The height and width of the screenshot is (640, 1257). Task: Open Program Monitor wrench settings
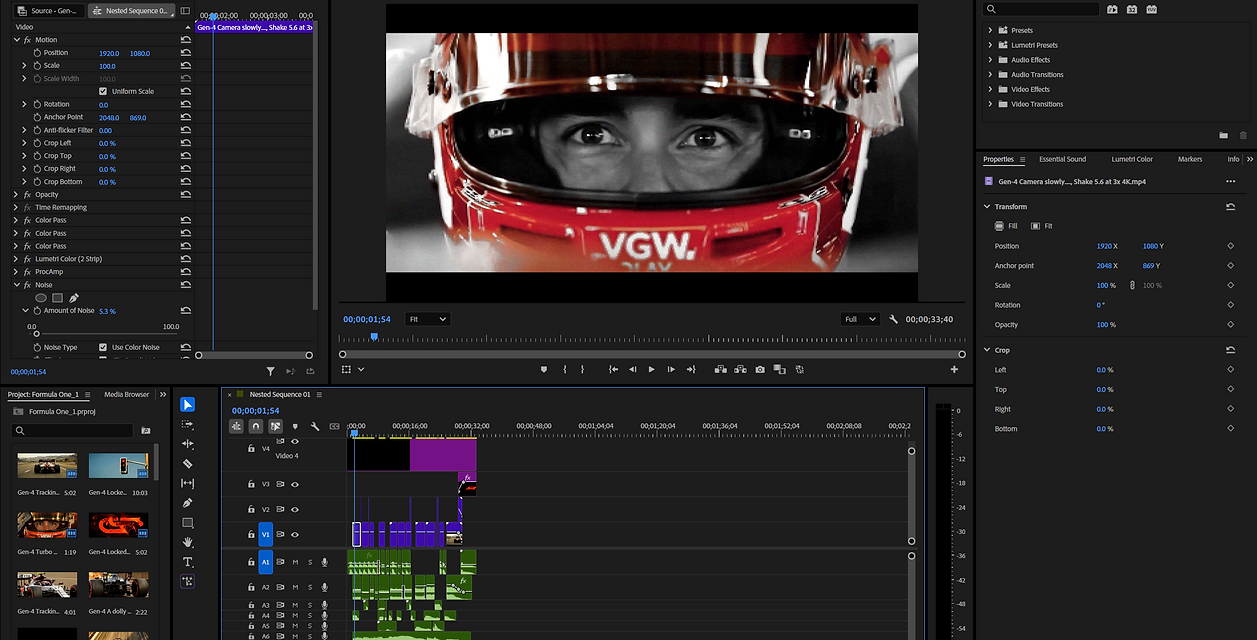click(893, 319)
